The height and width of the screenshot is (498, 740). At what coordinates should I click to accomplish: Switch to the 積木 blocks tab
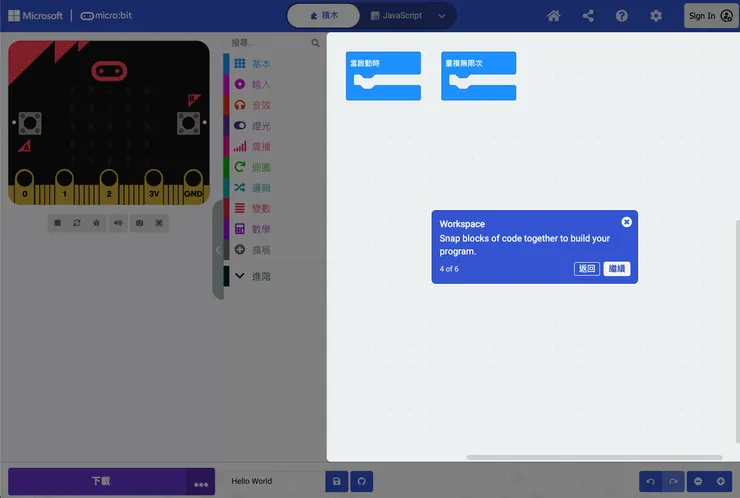pyautogui.click(x=324, y=16)
